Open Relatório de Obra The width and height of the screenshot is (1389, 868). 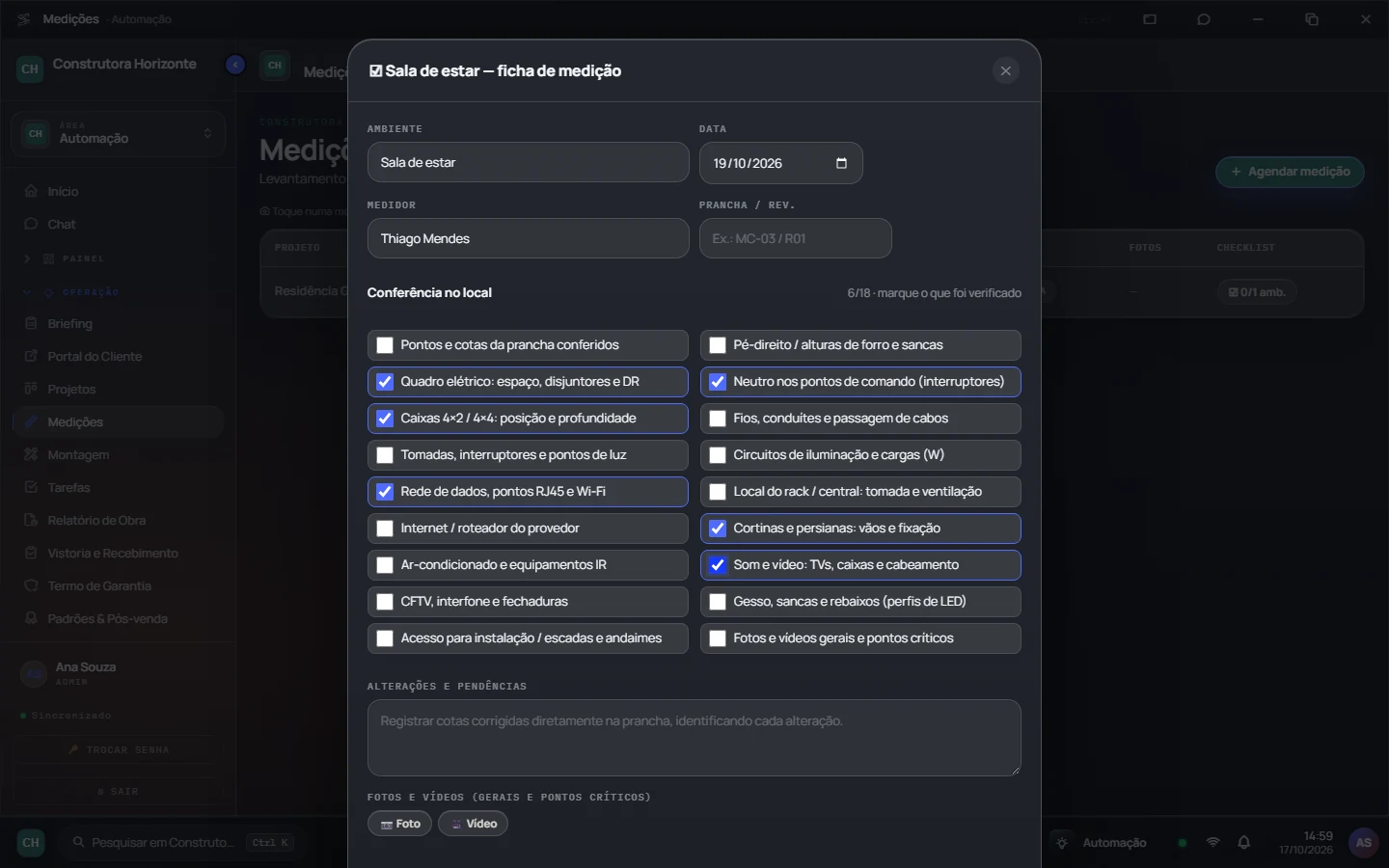[x=118, y=520]
